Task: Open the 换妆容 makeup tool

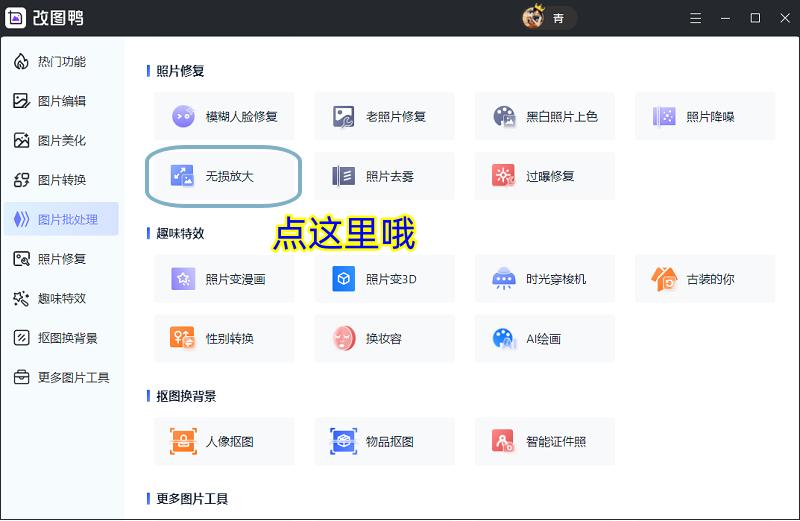Action: pos(384,338)
